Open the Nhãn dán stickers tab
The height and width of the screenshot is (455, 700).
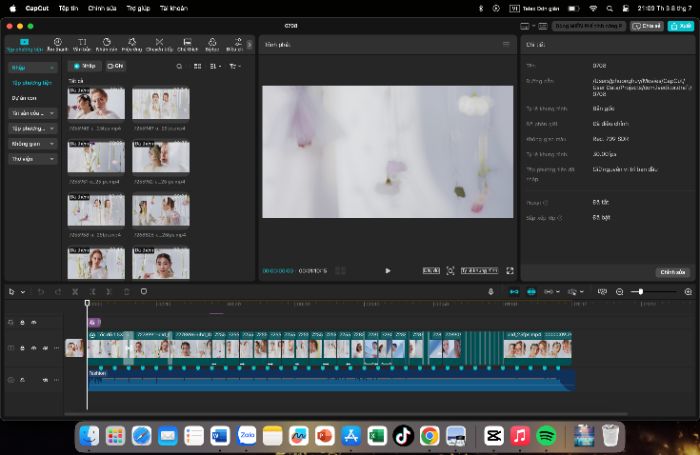pyautogui.click(x=107, y=45)
